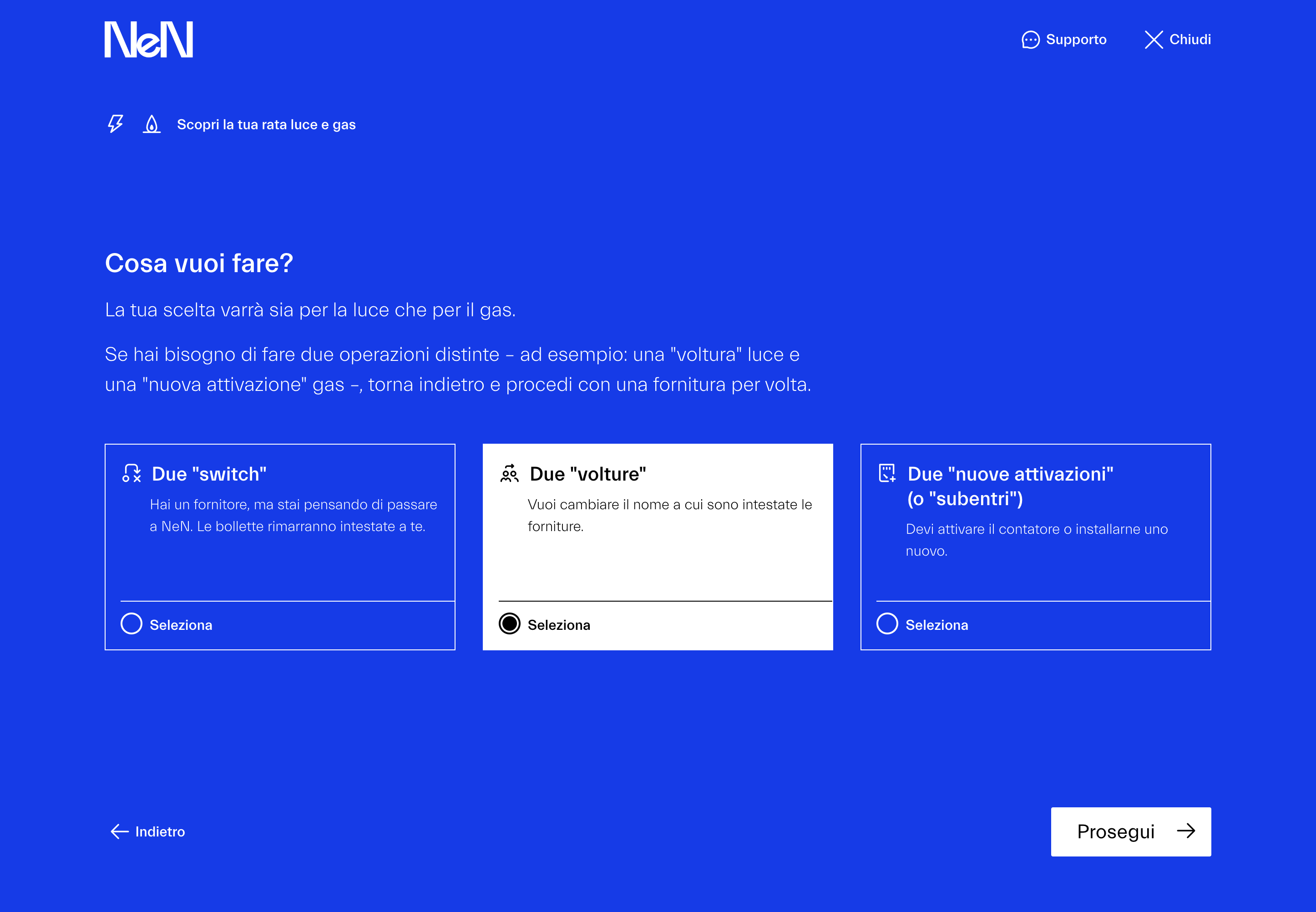Click the Supporto chat bubble icon
The image size is (1316, 912).
pyautogui.click(x=1030, y=40)
